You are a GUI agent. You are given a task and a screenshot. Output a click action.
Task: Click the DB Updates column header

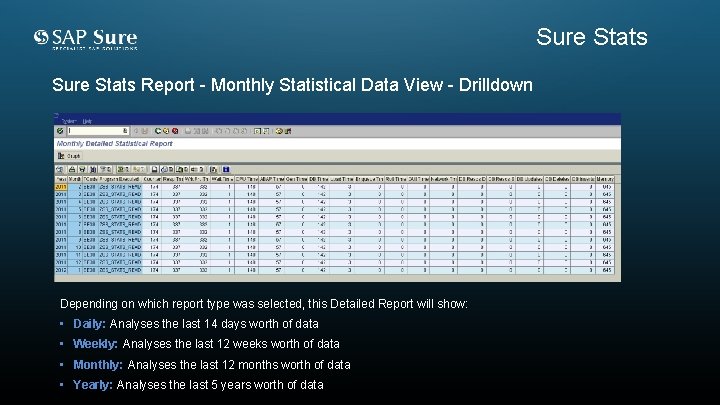click(x=529, y=179)
